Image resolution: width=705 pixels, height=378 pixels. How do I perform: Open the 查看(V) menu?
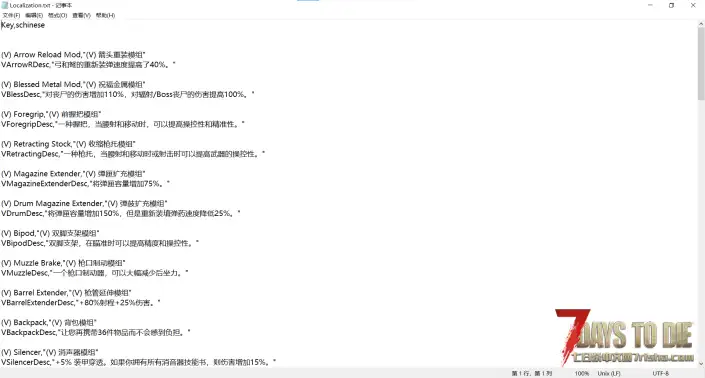point(81,15)
